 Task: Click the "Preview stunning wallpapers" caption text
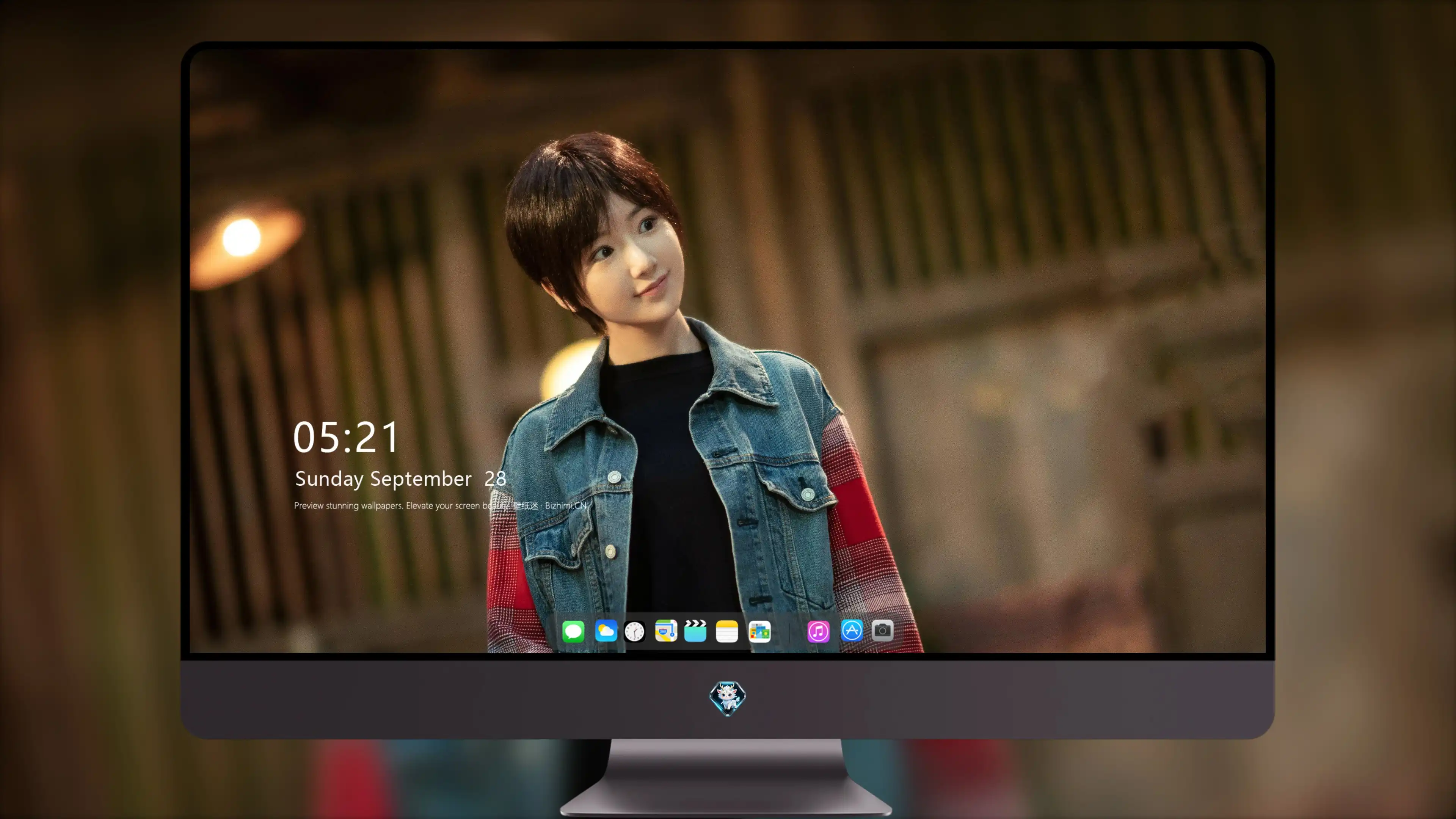click(440, 505)
